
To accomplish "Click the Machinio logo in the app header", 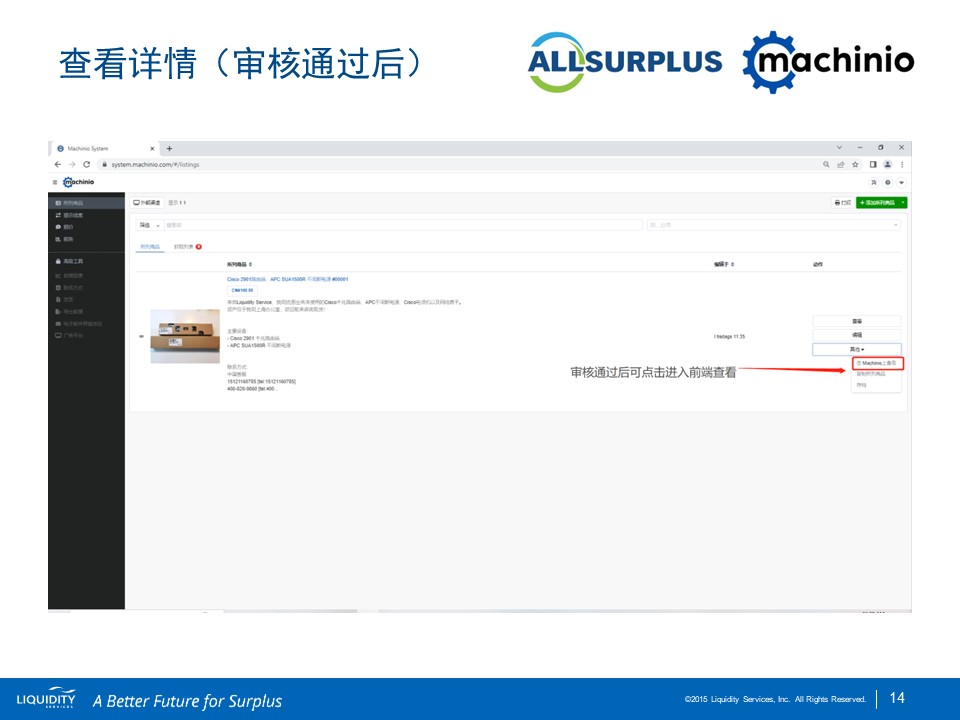I will tap(78, 182).
